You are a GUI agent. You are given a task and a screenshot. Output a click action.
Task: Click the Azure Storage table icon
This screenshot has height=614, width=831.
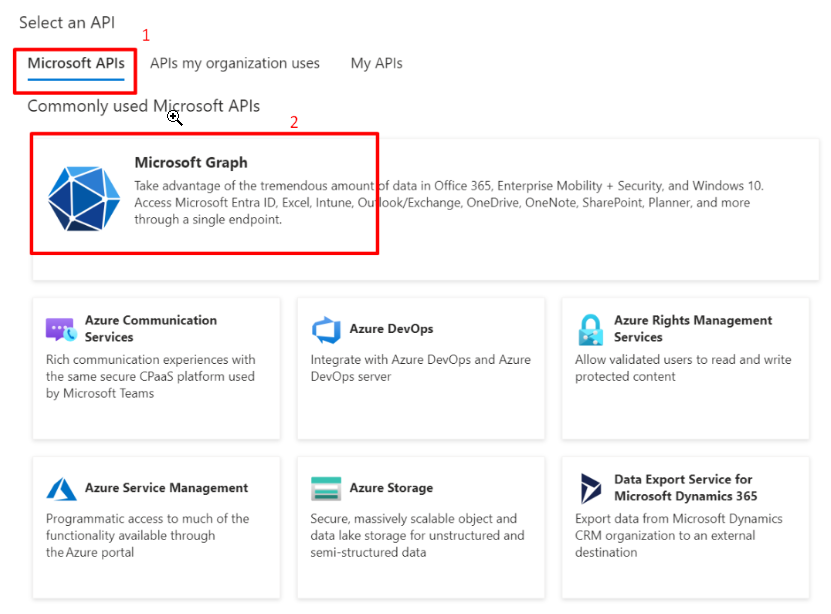click(x=326, y=488)
